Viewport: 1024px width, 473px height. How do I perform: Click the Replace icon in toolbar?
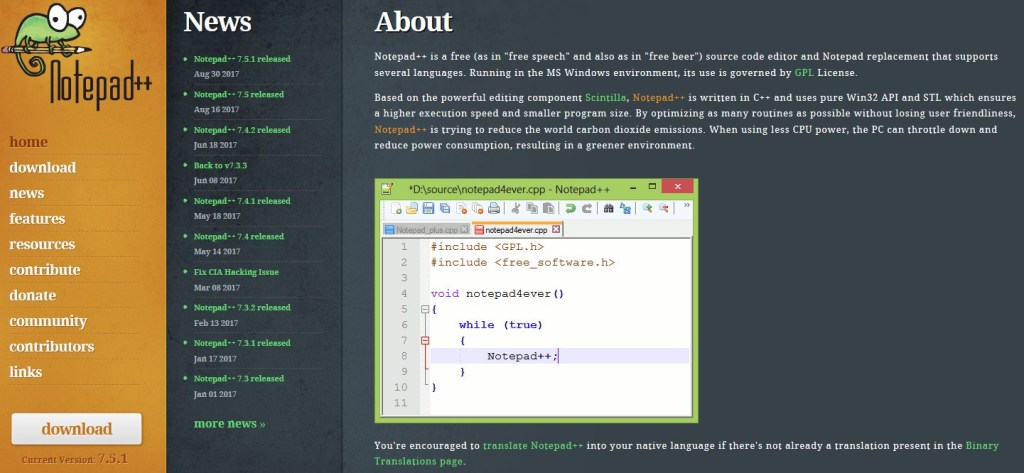tap(626, 208)
